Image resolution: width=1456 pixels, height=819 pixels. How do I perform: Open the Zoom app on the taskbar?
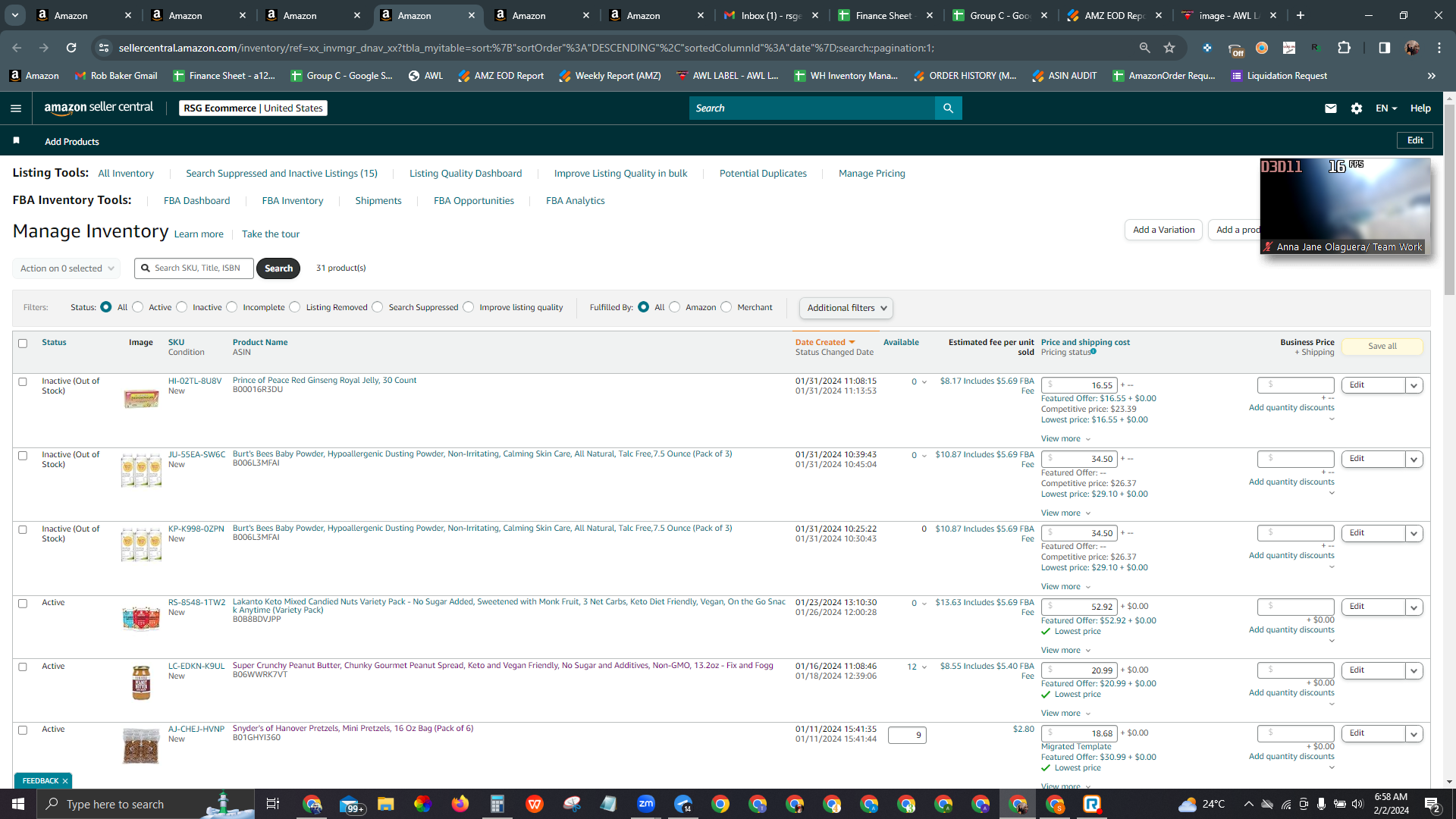coord(646,804)
